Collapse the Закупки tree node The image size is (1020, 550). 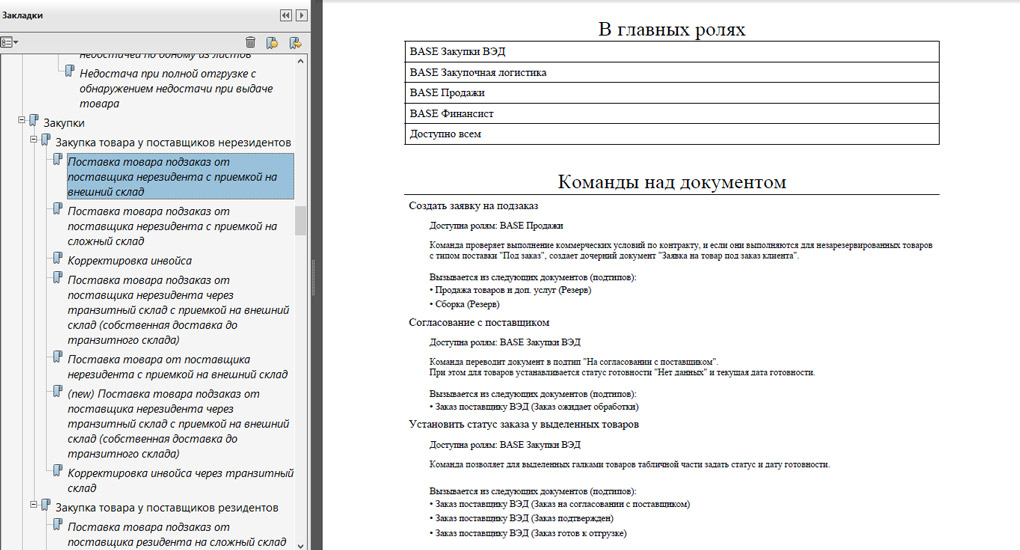tap(21, 120)
